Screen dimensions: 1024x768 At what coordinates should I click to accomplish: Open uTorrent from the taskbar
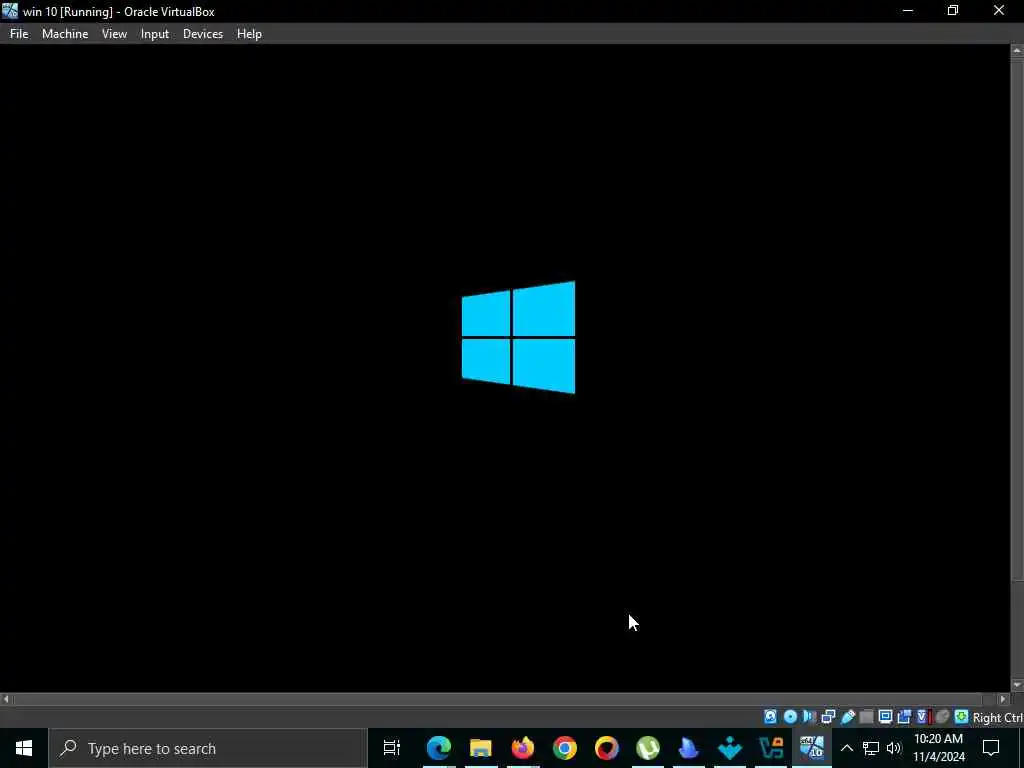coord(648,748)
